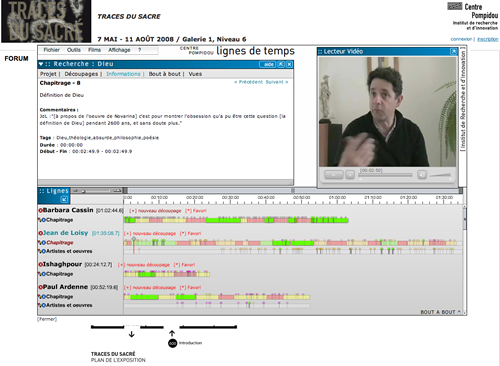The image size is (500, 366).
Task: Click the video progress bar
Action: 385,175
